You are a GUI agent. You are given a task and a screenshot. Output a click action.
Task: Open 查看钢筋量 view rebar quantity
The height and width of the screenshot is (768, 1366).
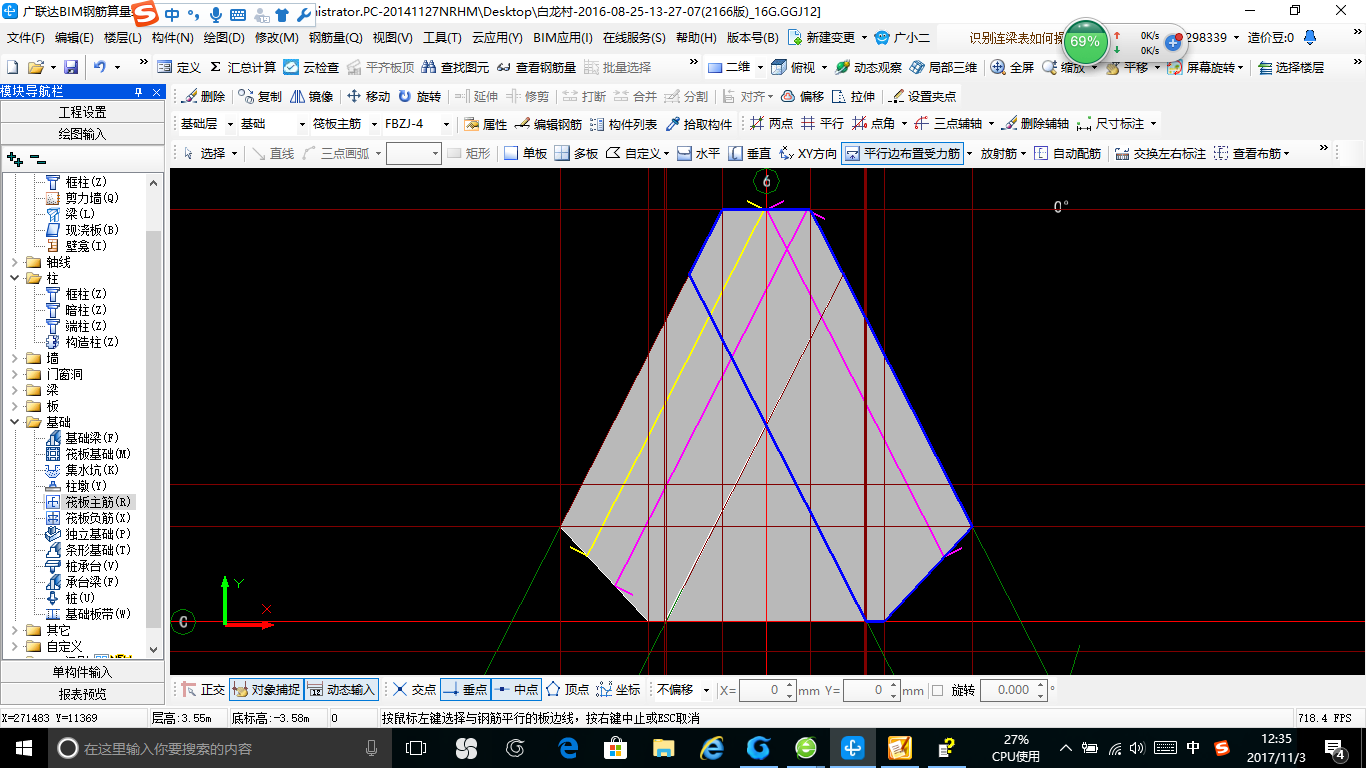[536, 67]
